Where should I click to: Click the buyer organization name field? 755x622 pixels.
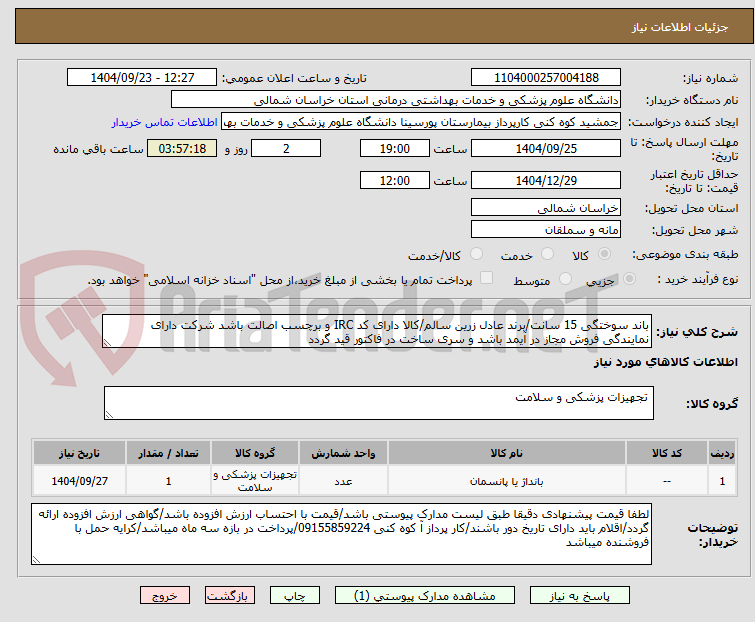(x=395, y=100)
